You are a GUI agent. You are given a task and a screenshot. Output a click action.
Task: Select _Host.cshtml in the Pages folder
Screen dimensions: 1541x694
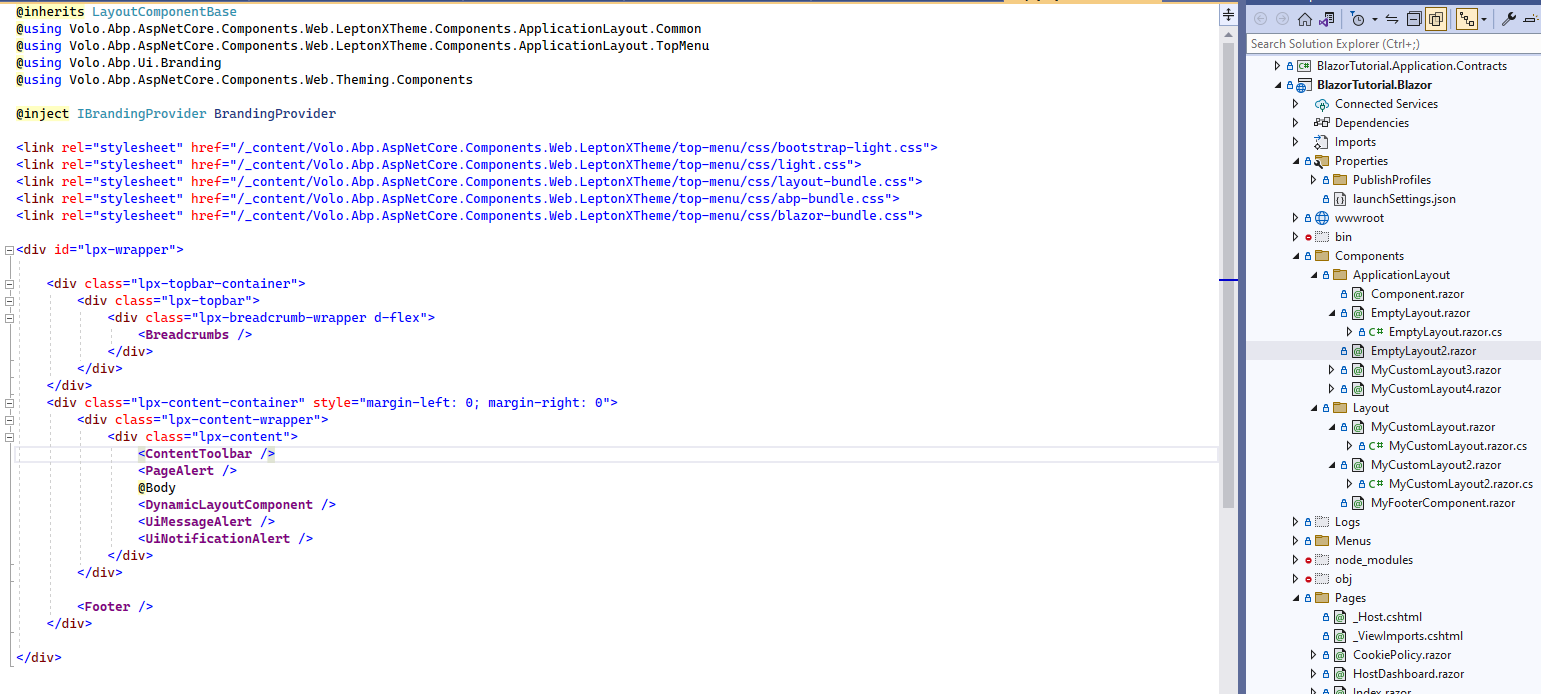1387,617
